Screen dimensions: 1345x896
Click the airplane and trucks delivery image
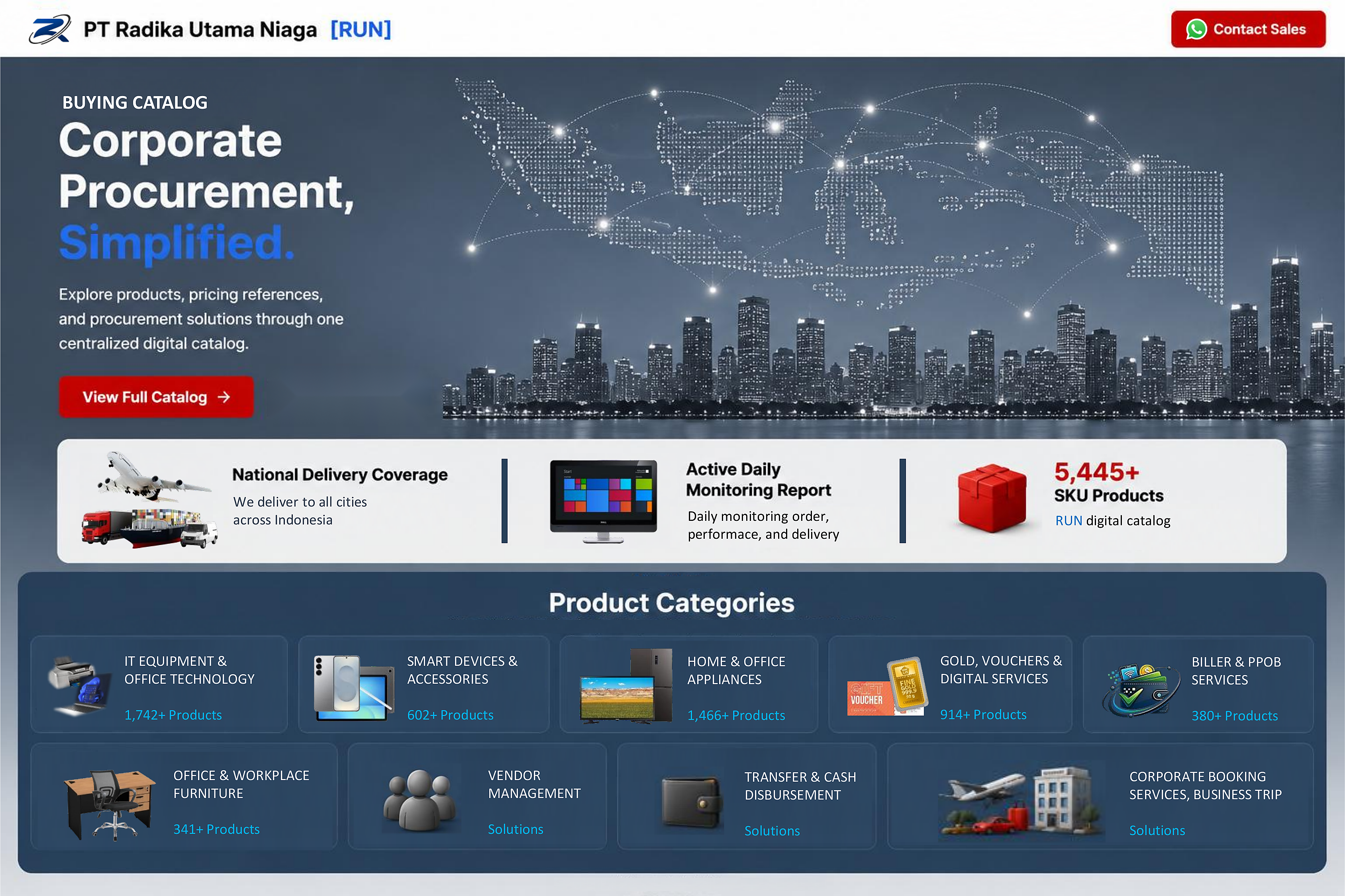pyautogui.click(x=150, y=500)
